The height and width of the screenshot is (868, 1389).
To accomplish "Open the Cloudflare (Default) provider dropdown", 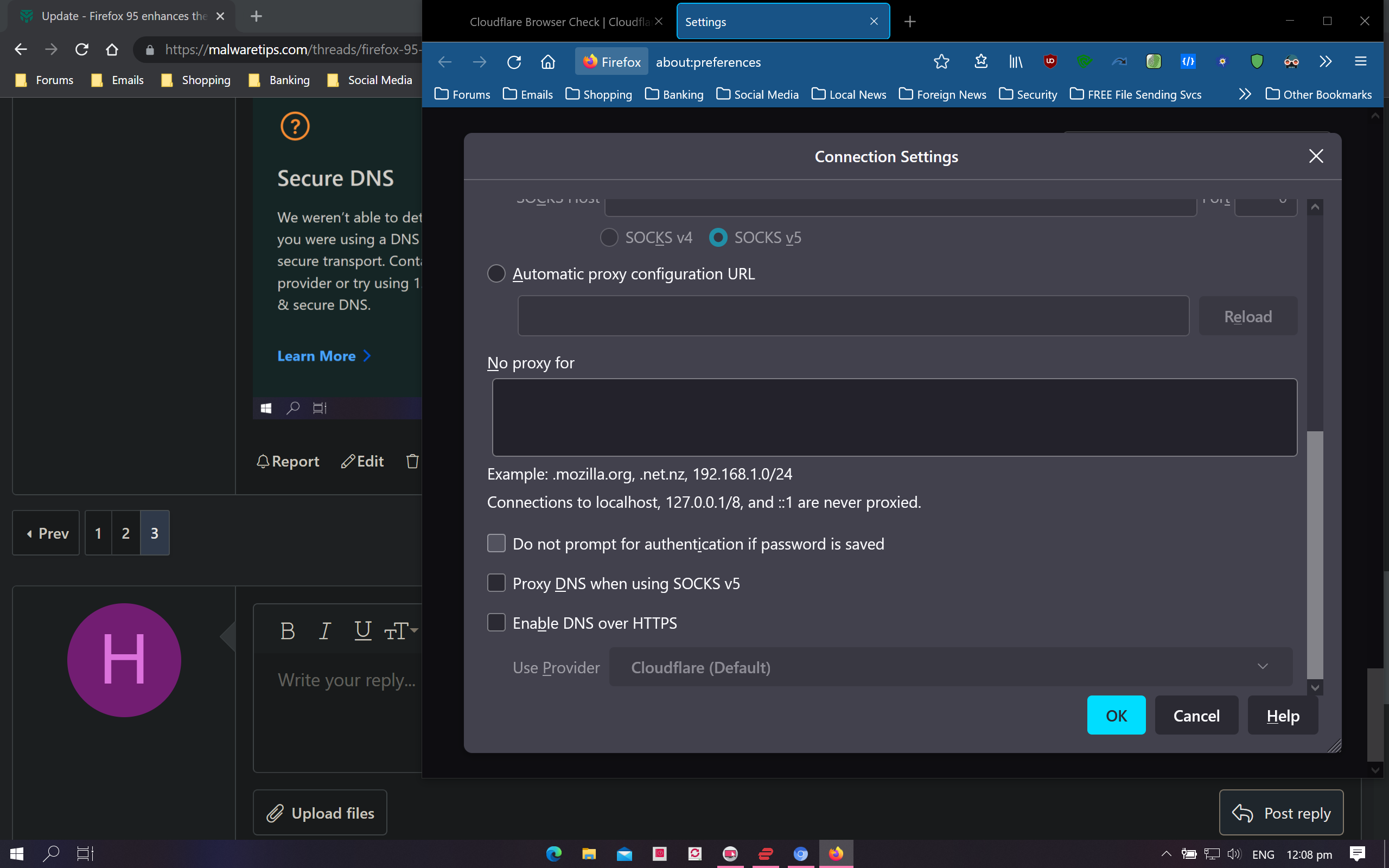I will [950, 667].
